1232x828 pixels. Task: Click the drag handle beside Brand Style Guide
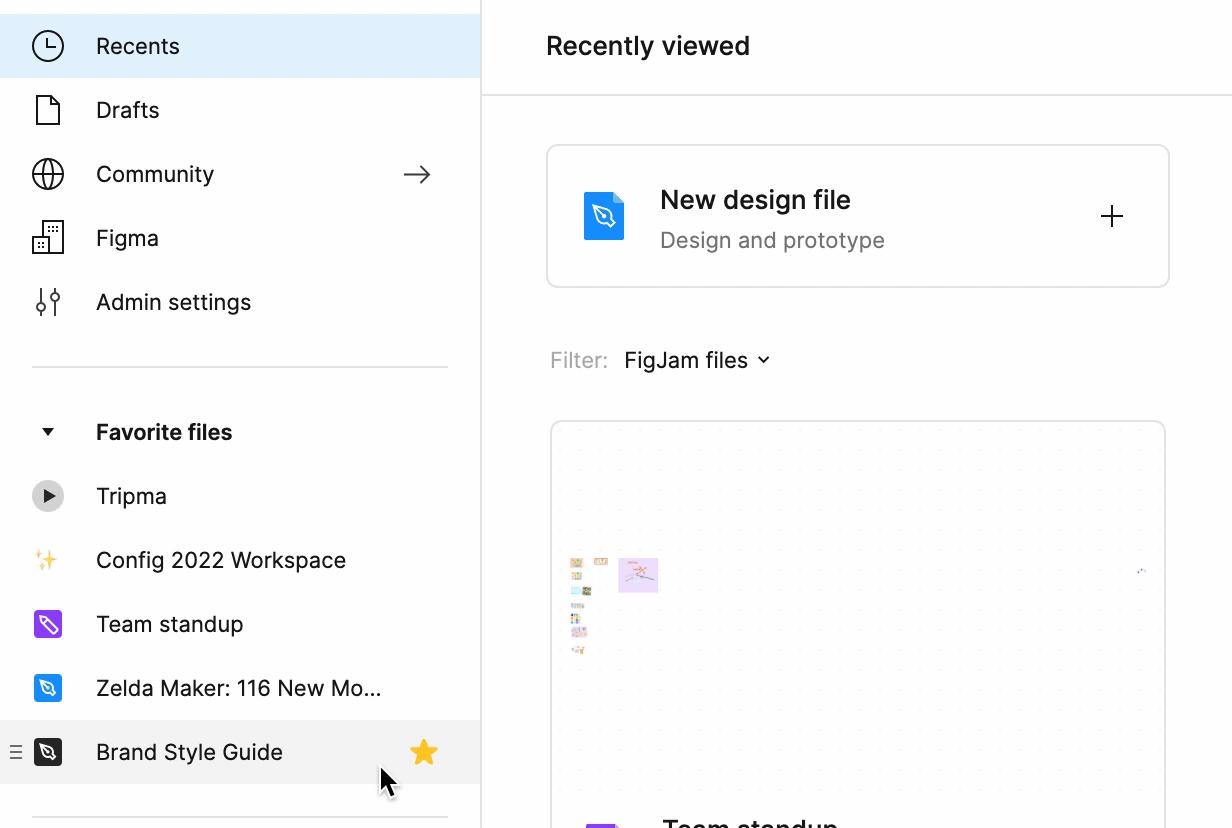tap(16, 751)
